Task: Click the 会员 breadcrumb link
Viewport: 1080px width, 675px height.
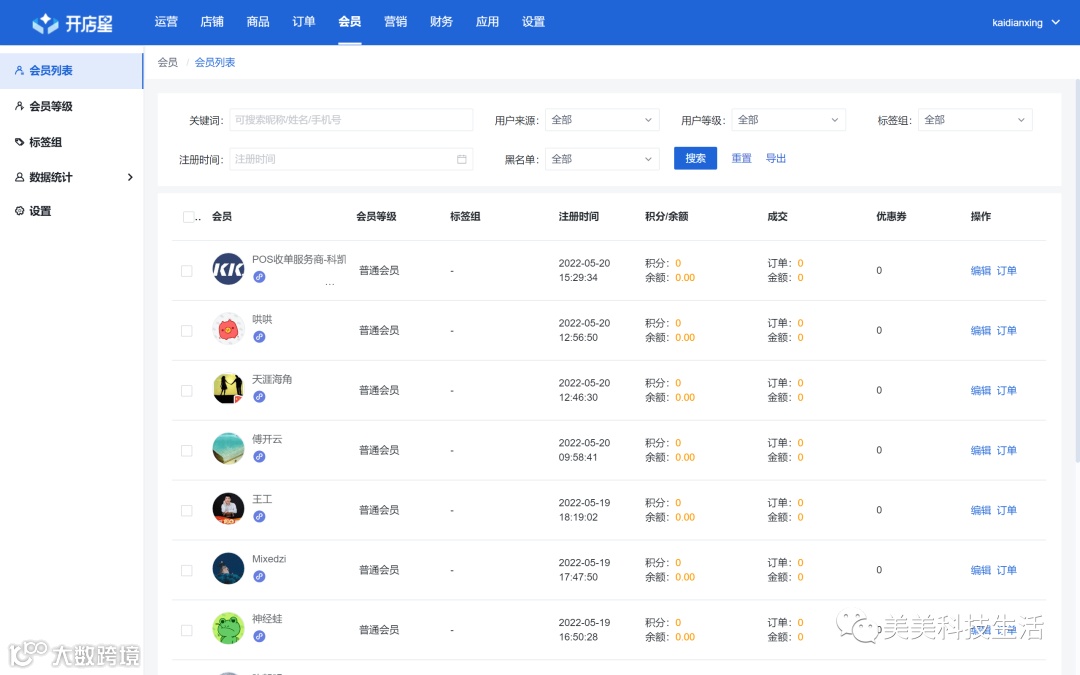Action: pyautogui.click(x=167, y=63)
